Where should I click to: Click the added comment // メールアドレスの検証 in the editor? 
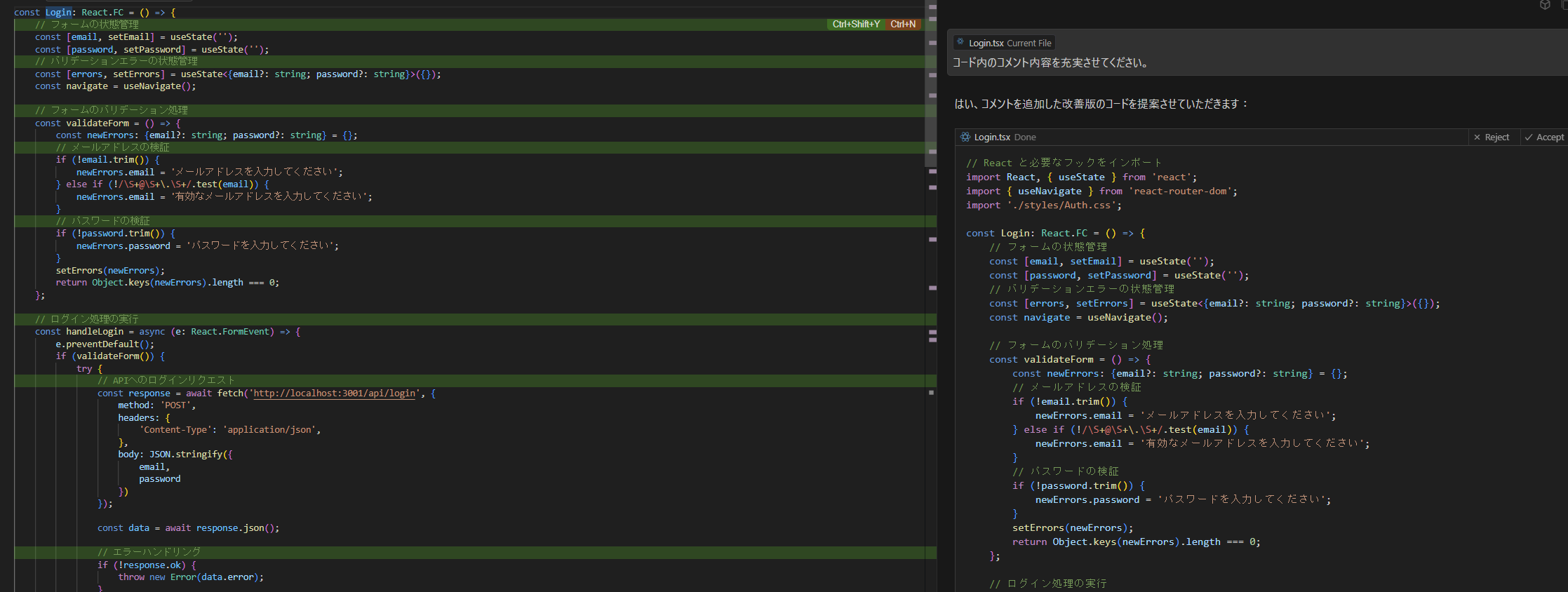pos(113,147)
